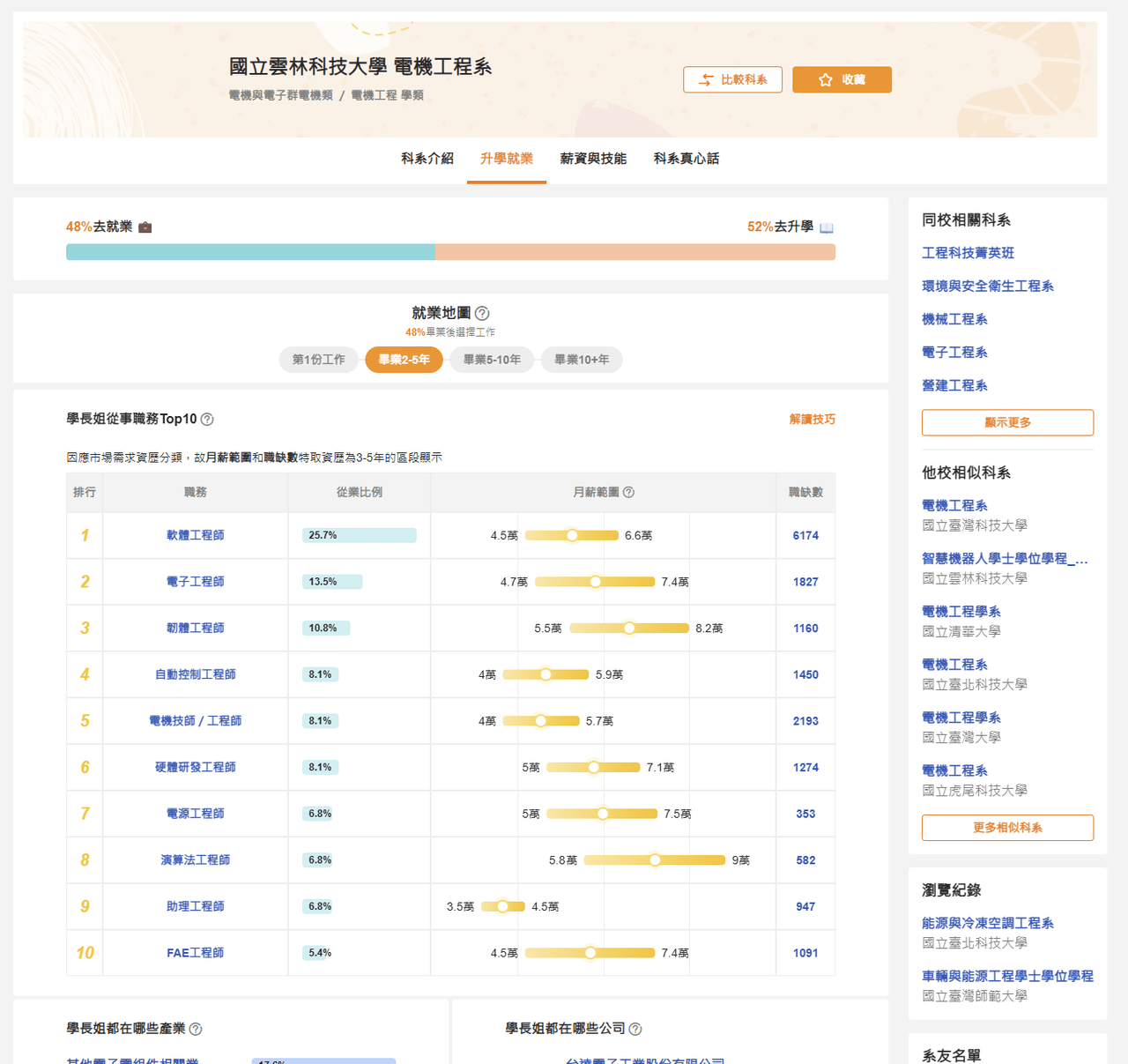Screen dimensions: 1128x1064
Task: Click the briefcase icon beside 去就業
Action: click(x=145, y=227)
